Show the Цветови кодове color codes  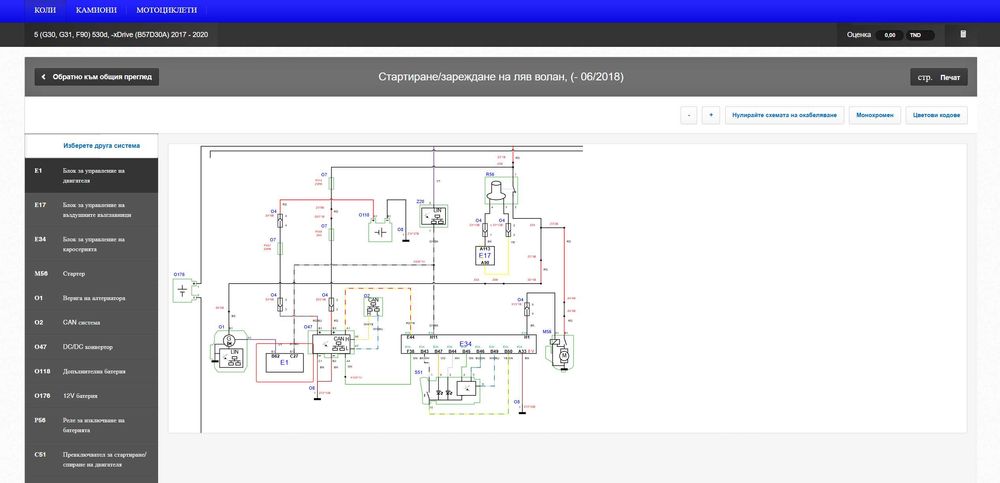(x=937, y=115)
